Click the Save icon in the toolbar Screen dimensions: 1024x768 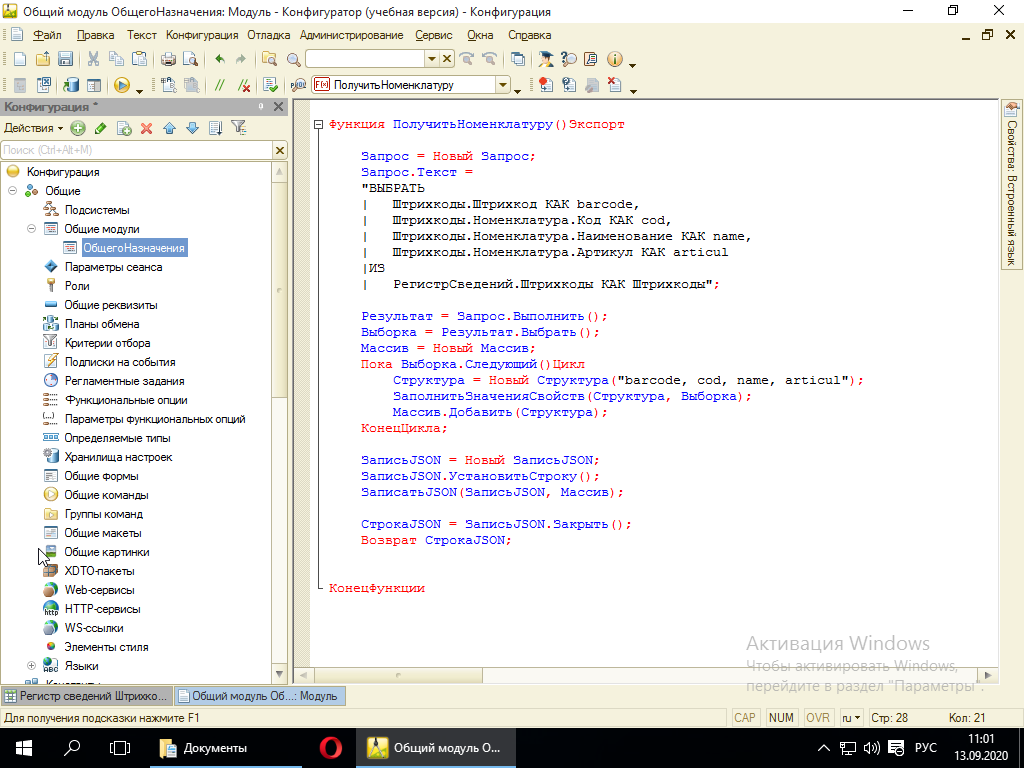tap(66, 59)
